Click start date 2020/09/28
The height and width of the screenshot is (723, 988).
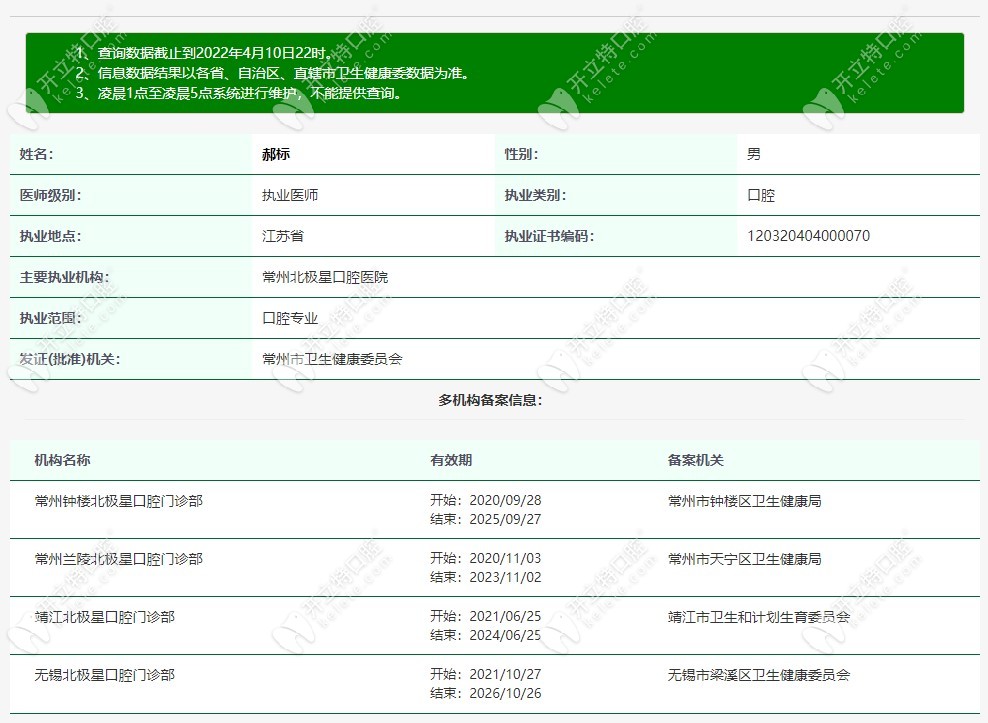click(505, 500)
